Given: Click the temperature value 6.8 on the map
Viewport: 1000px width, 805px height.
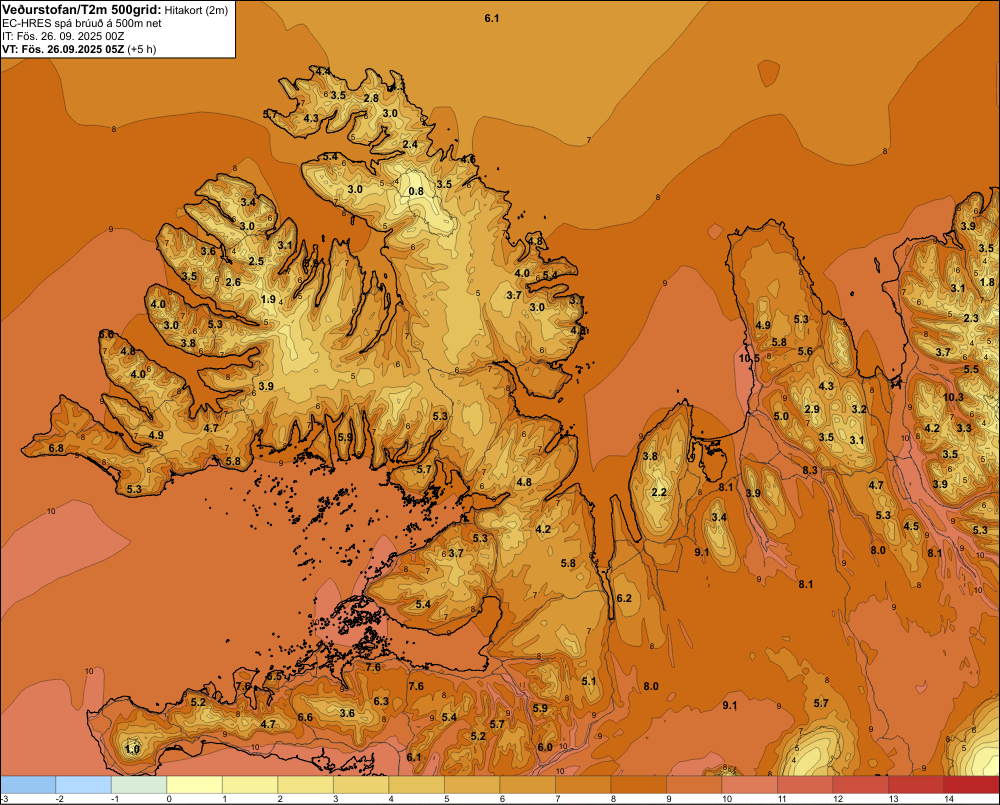Looking at the screenshot, I should [x=56, y=448].
